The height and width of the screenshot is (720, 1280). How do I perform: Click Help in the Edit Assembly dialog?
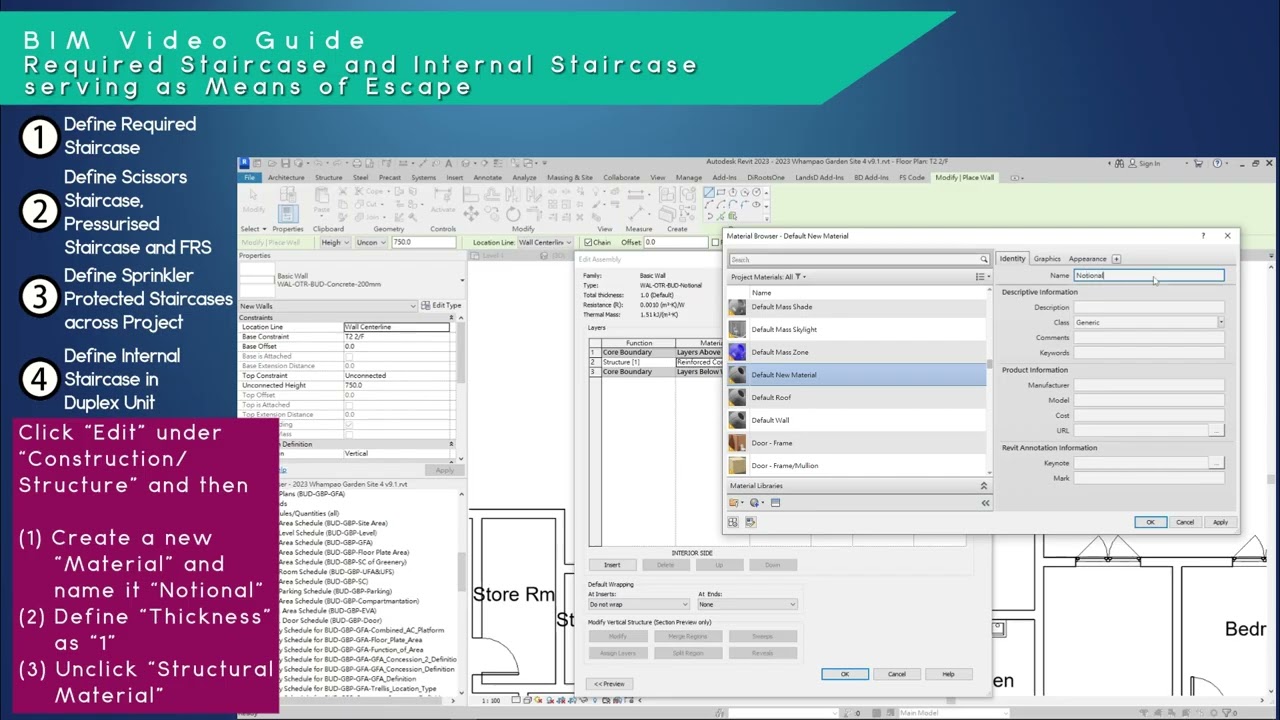pos(948,674)
